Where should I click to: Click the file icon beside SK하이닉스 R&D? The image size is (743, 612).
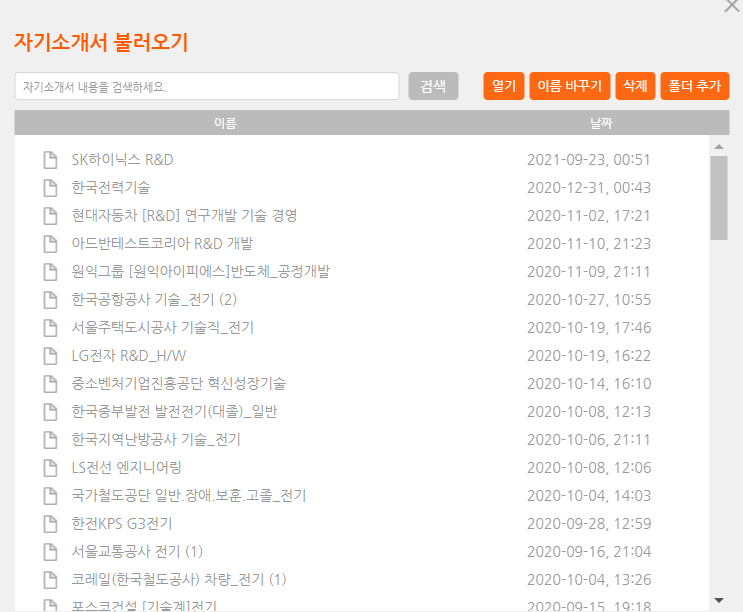[50, 160]
